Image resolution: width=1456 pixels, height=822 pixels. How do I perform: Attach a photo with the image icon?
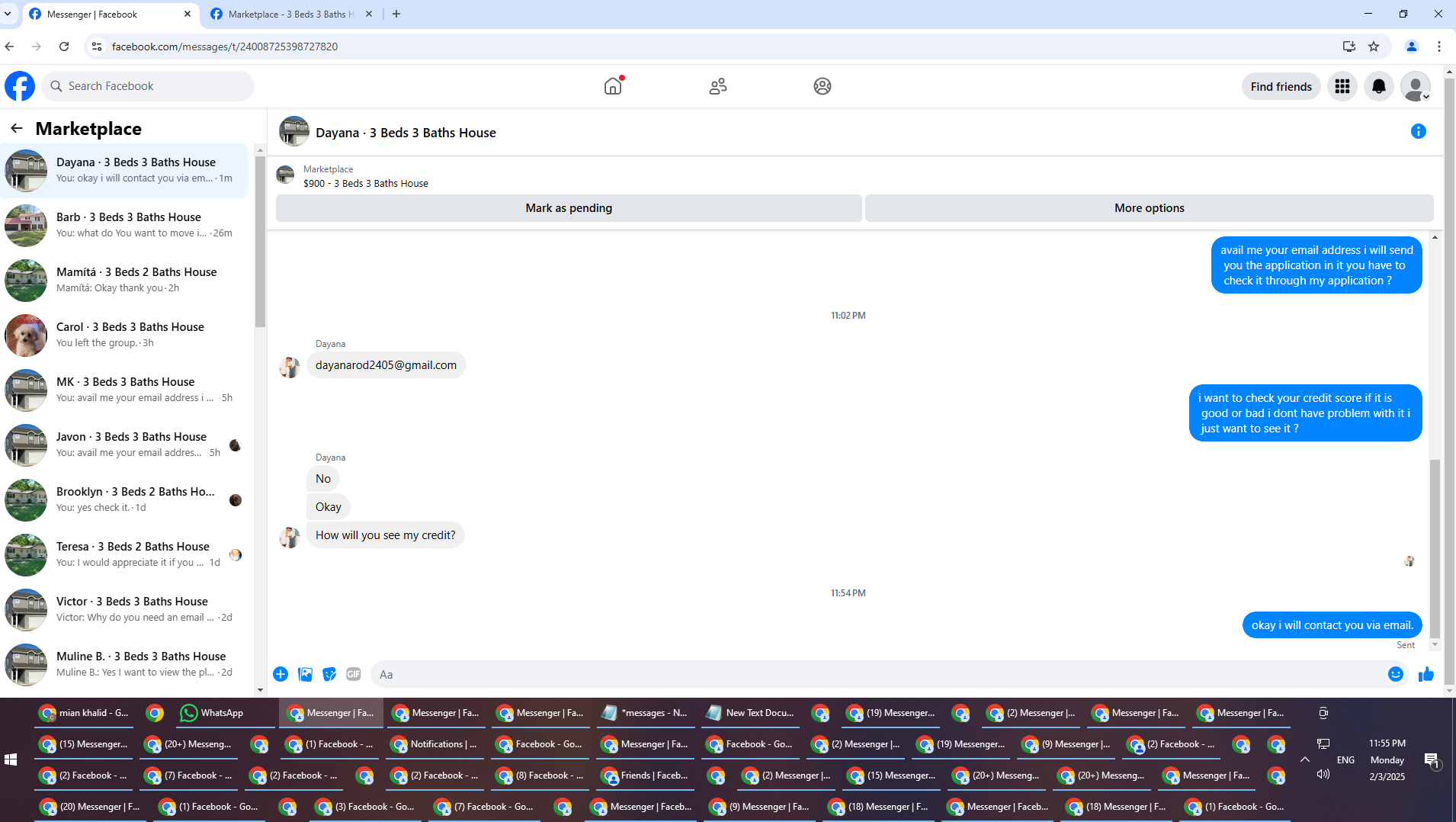305,674
